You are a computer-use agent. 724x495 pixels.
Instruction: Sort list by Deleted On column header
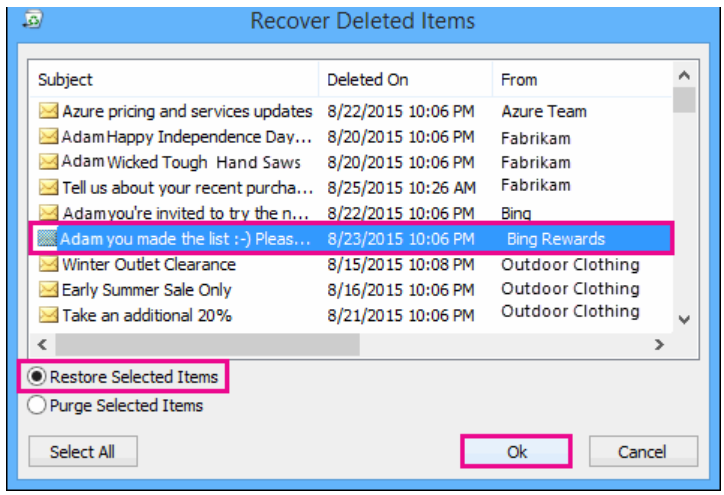[x=405, y=79]
